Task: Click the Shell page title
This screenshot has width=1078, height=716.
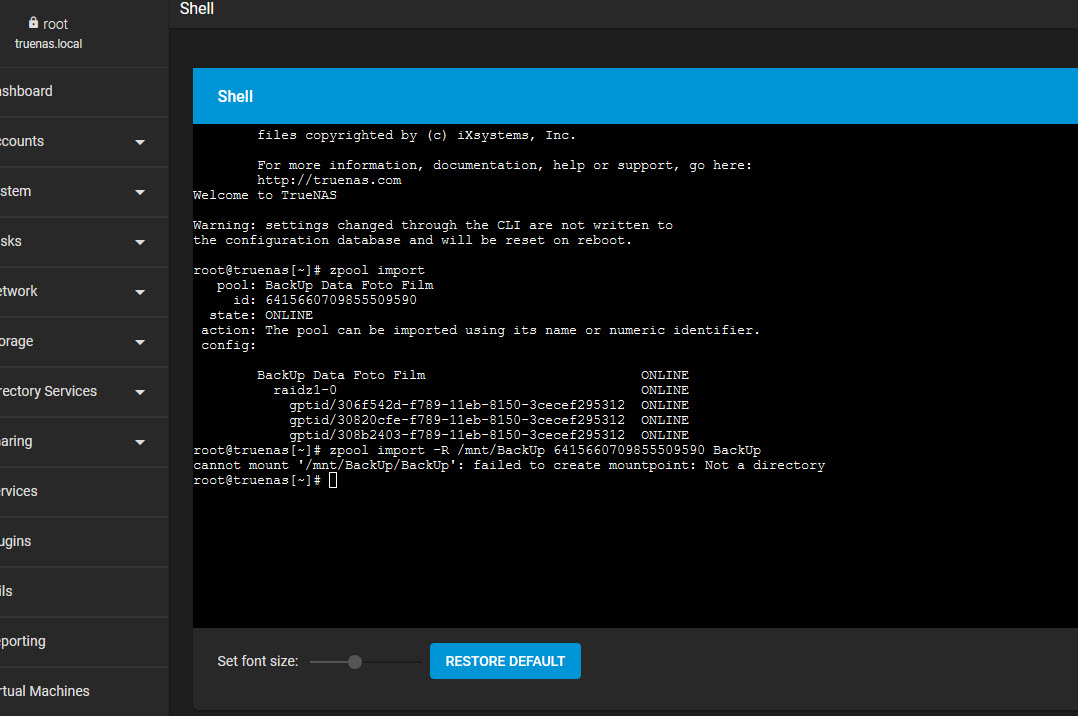Action: pyautogui.click(x=197, y=9)
